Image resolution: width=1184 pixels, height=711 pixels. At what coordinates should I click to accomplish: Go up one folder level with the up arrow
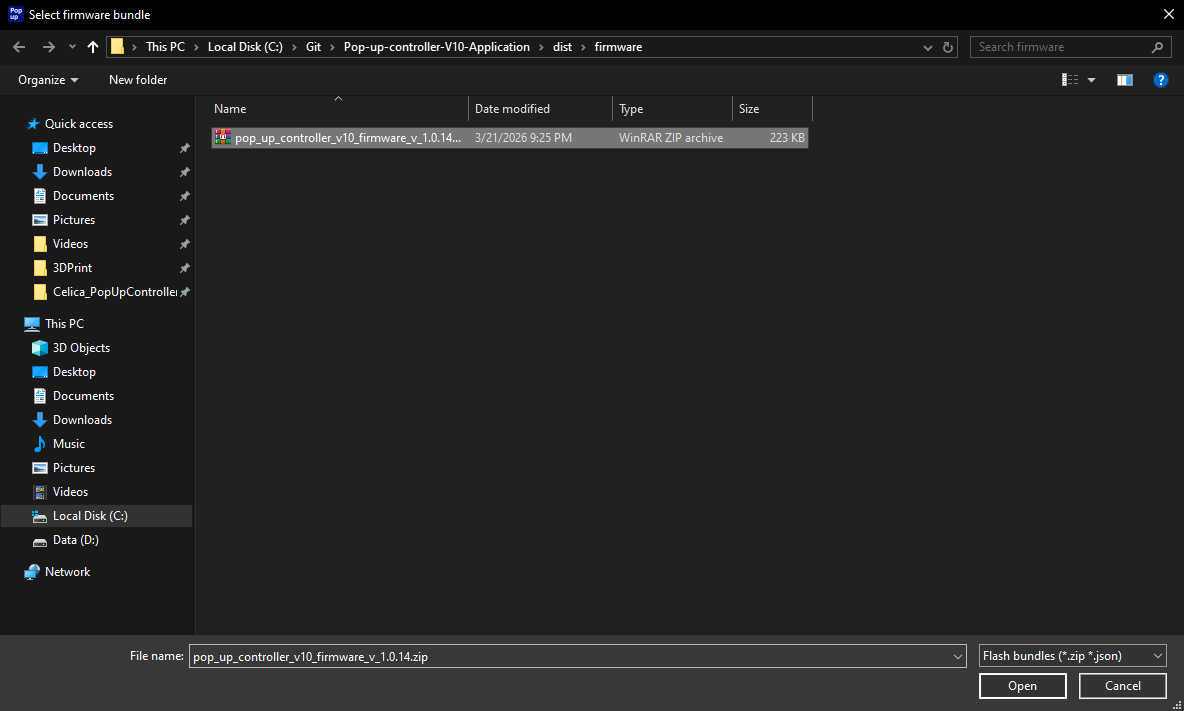(92, 46)
